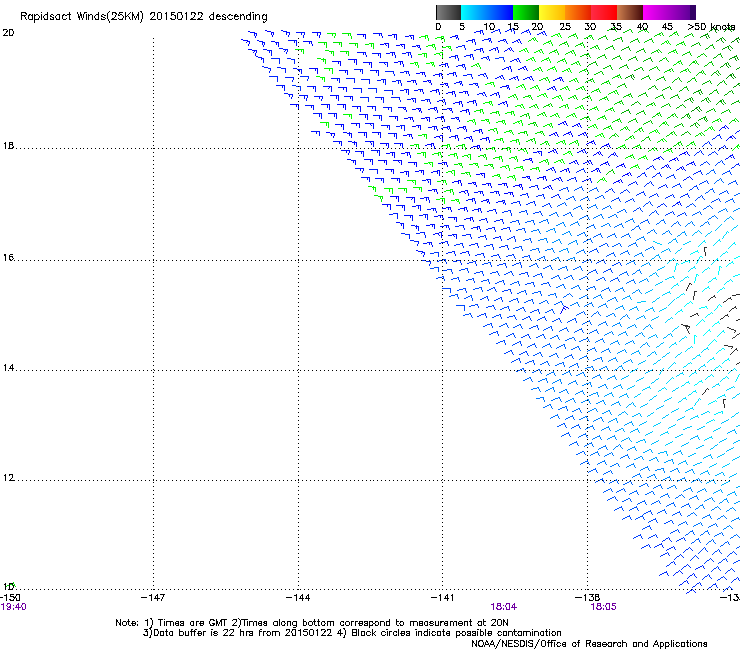Screen dimensions: 740x650
Task: Click the purple '19:40' time stamp
Action: click(x=14, y=607)
